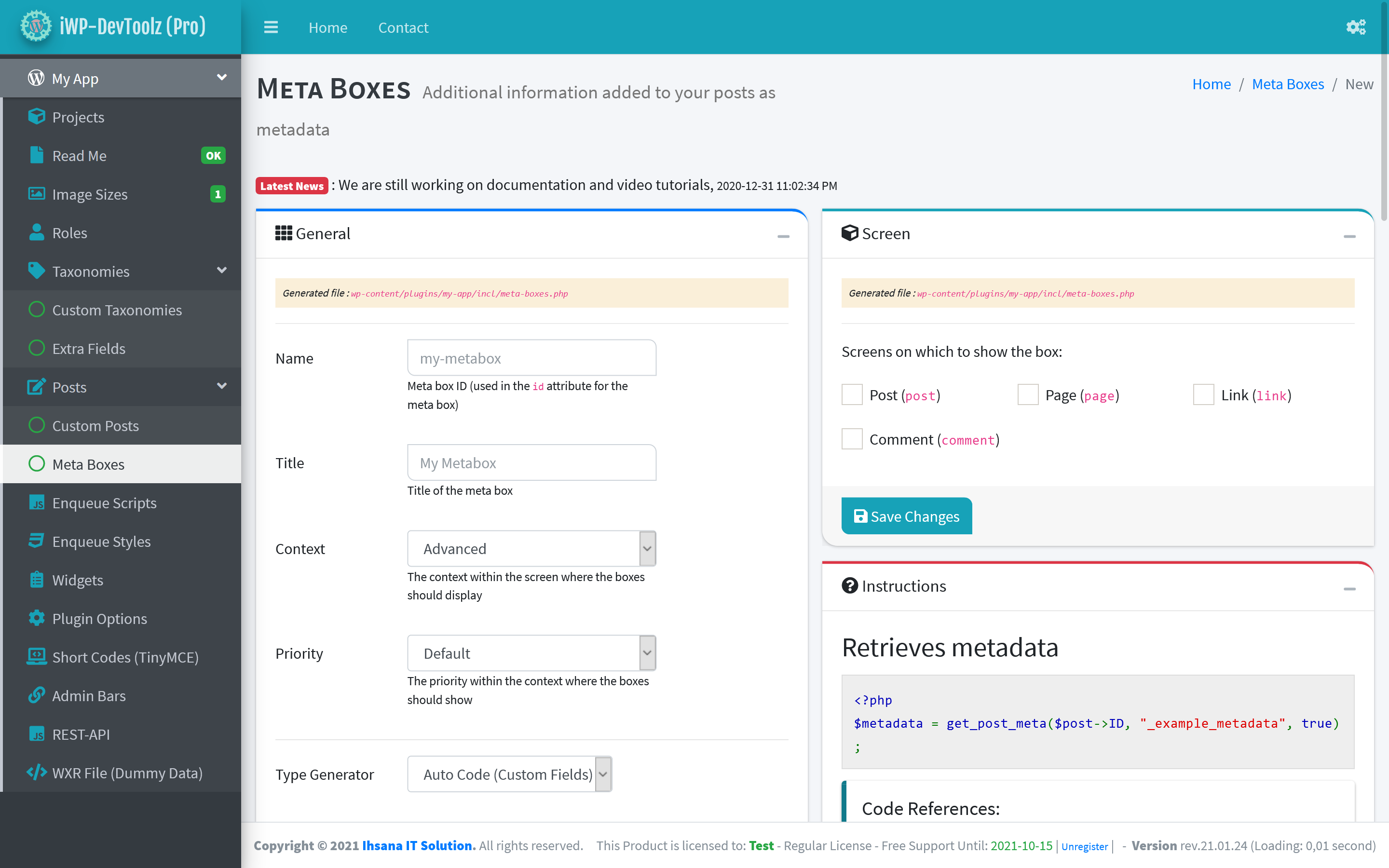Viewport: 1389px width, 868px height.
Task: Open the Ihsana IT Solution footer link
Action: click(x=419, y=845)
